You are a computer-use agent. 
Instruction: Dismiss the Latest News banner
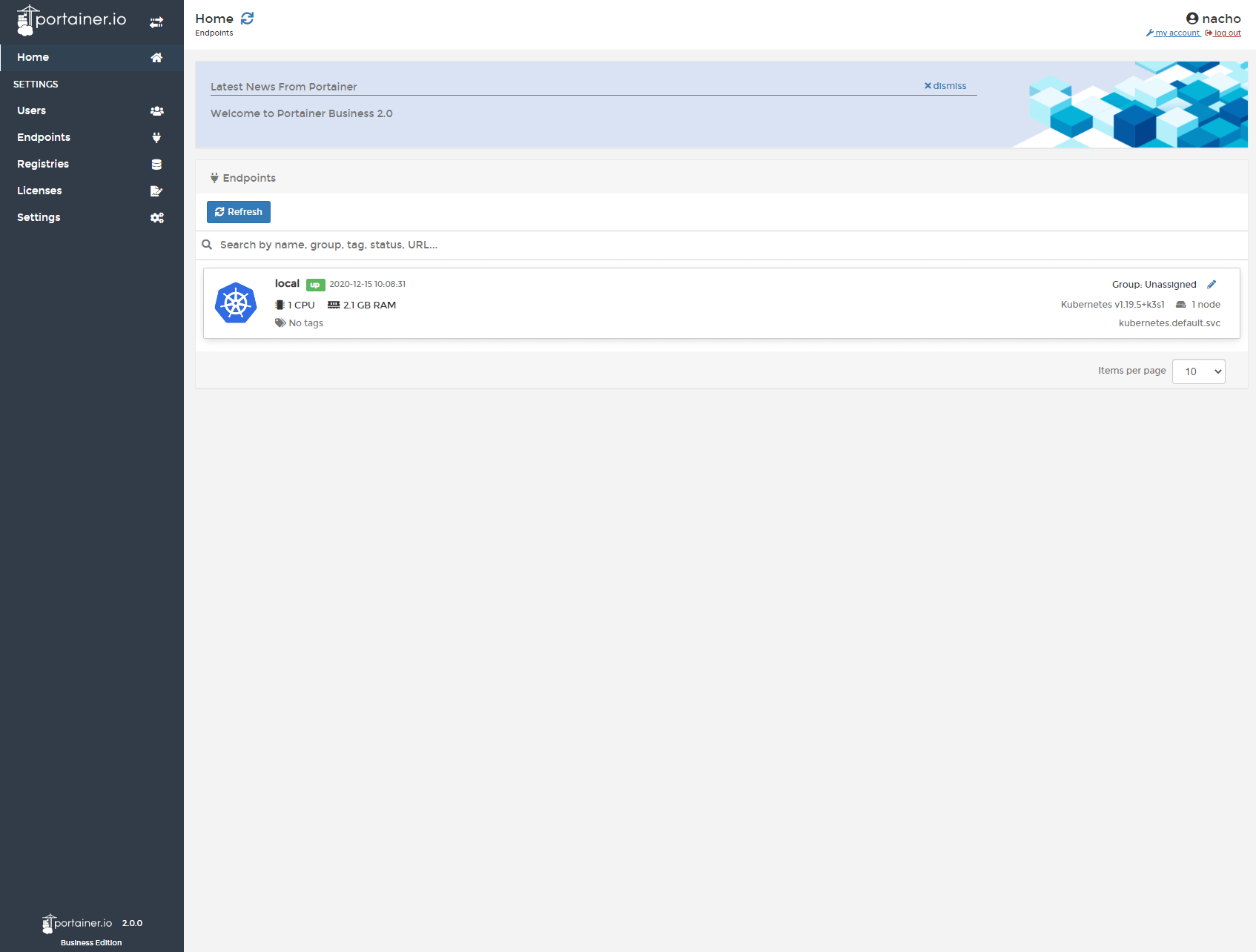click(945, 86)
